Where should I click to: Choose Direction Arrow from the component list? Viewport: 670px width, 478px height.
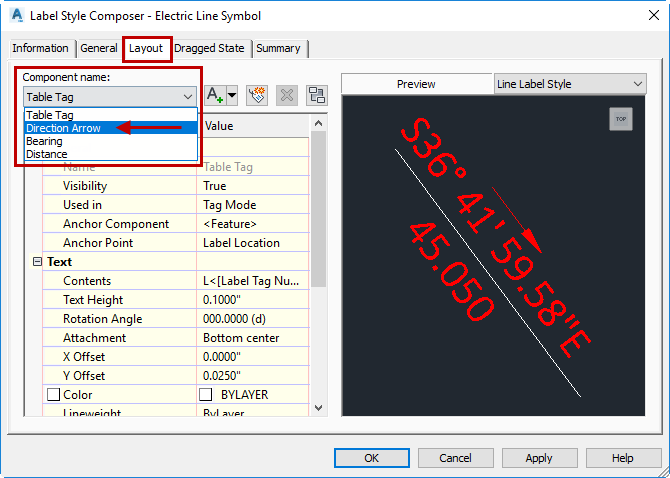point(111,128)
